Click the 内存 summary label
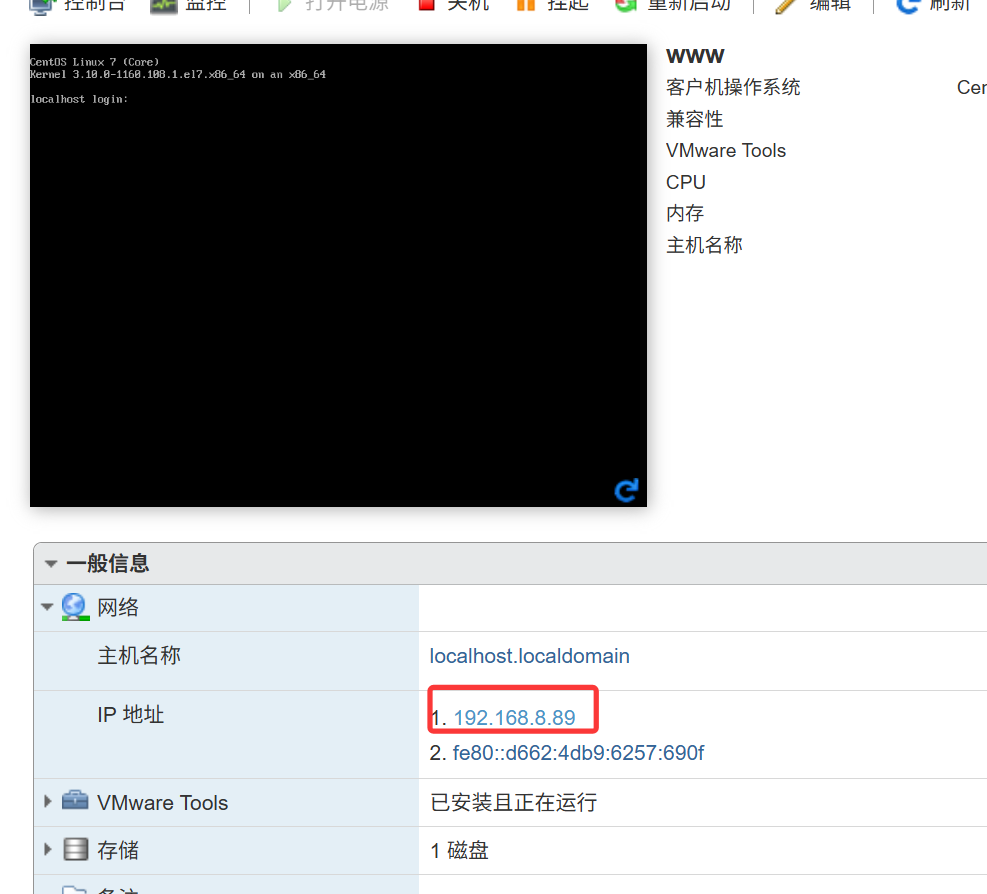Screen dimensions: 987x894 (x=685, y=213)
